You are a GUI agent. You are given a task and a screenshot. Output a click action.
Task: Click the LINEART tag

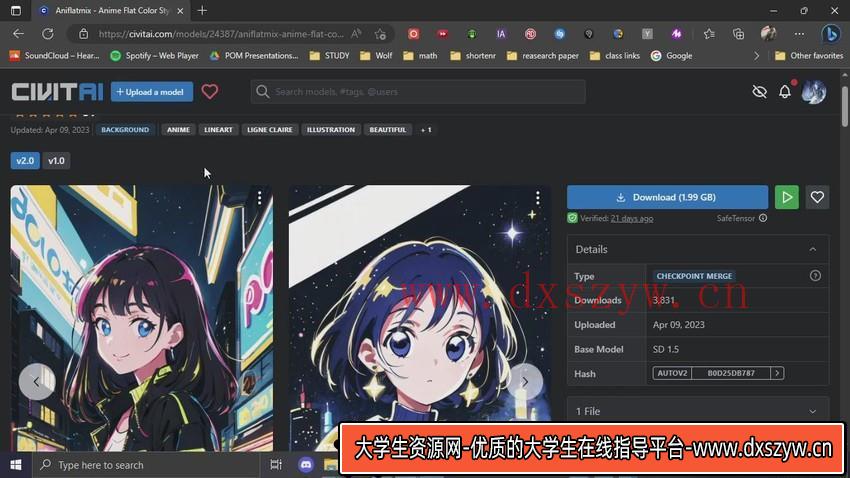tap(218, 130)
